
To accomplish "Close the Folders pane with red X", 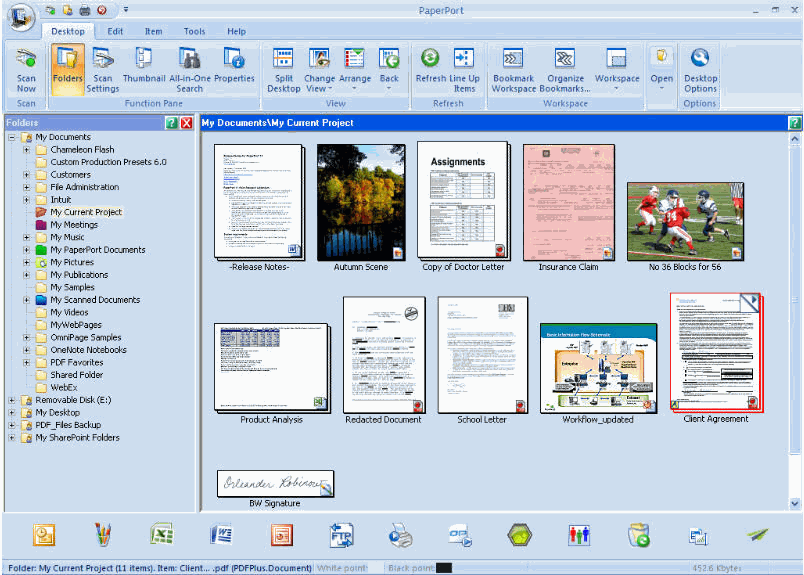I will click(186, 122).
